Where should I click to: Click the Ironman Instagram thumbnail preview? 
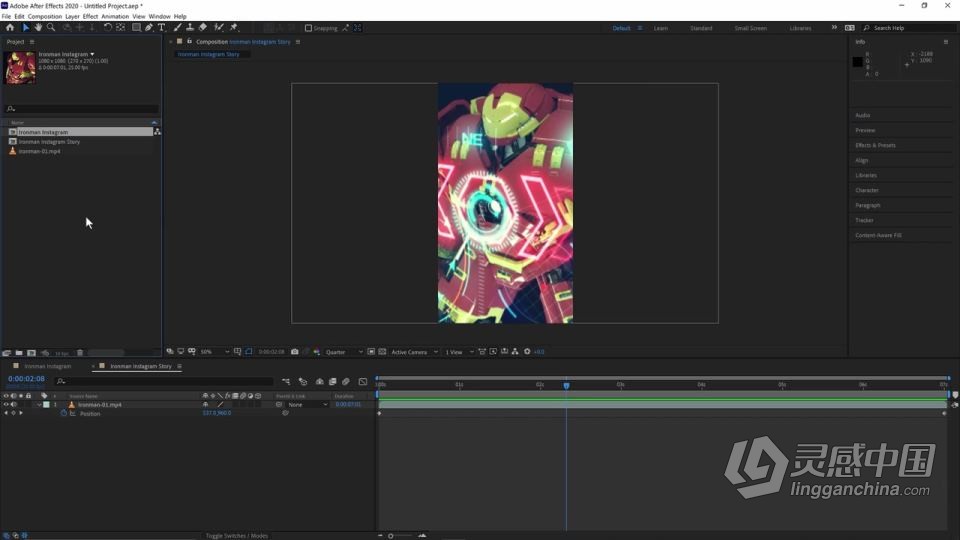20,67
